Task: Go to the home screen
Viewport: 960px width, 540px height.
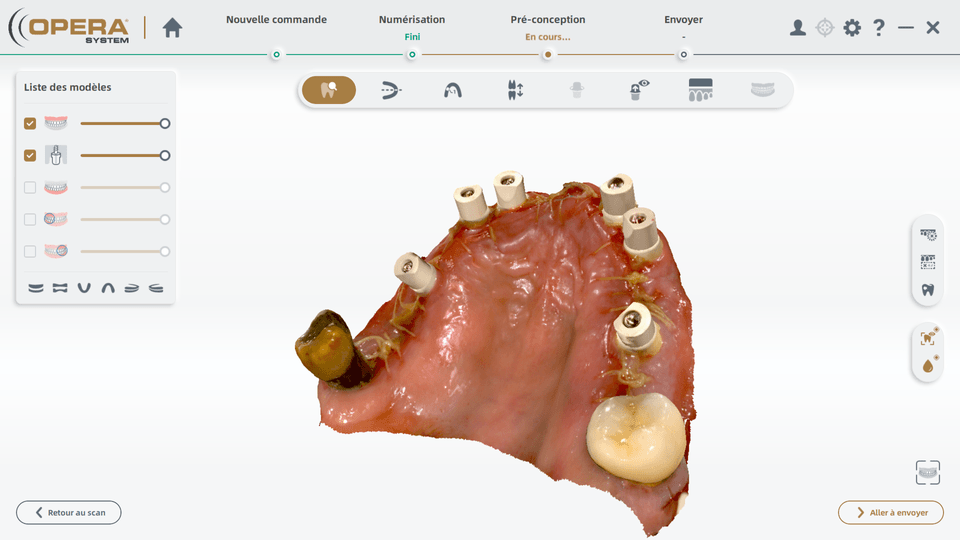Action: point(172,28)
